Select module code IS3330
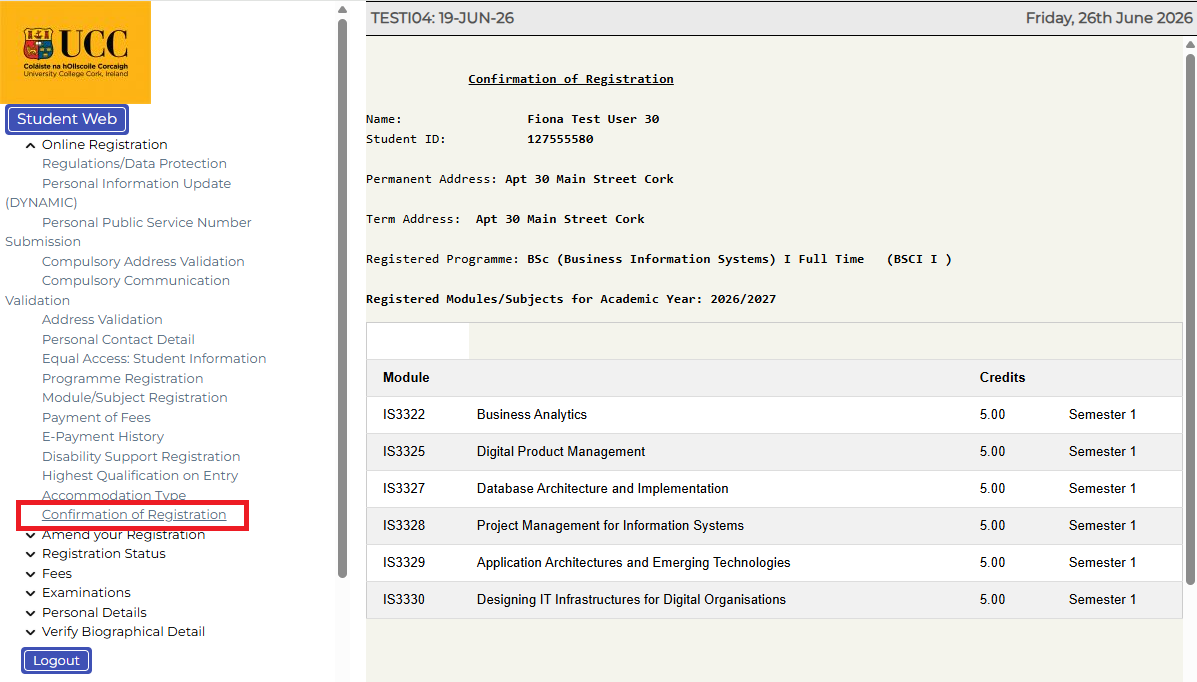Image resolution: width=1197 pixels, height=682 pixels. point(404,600)
